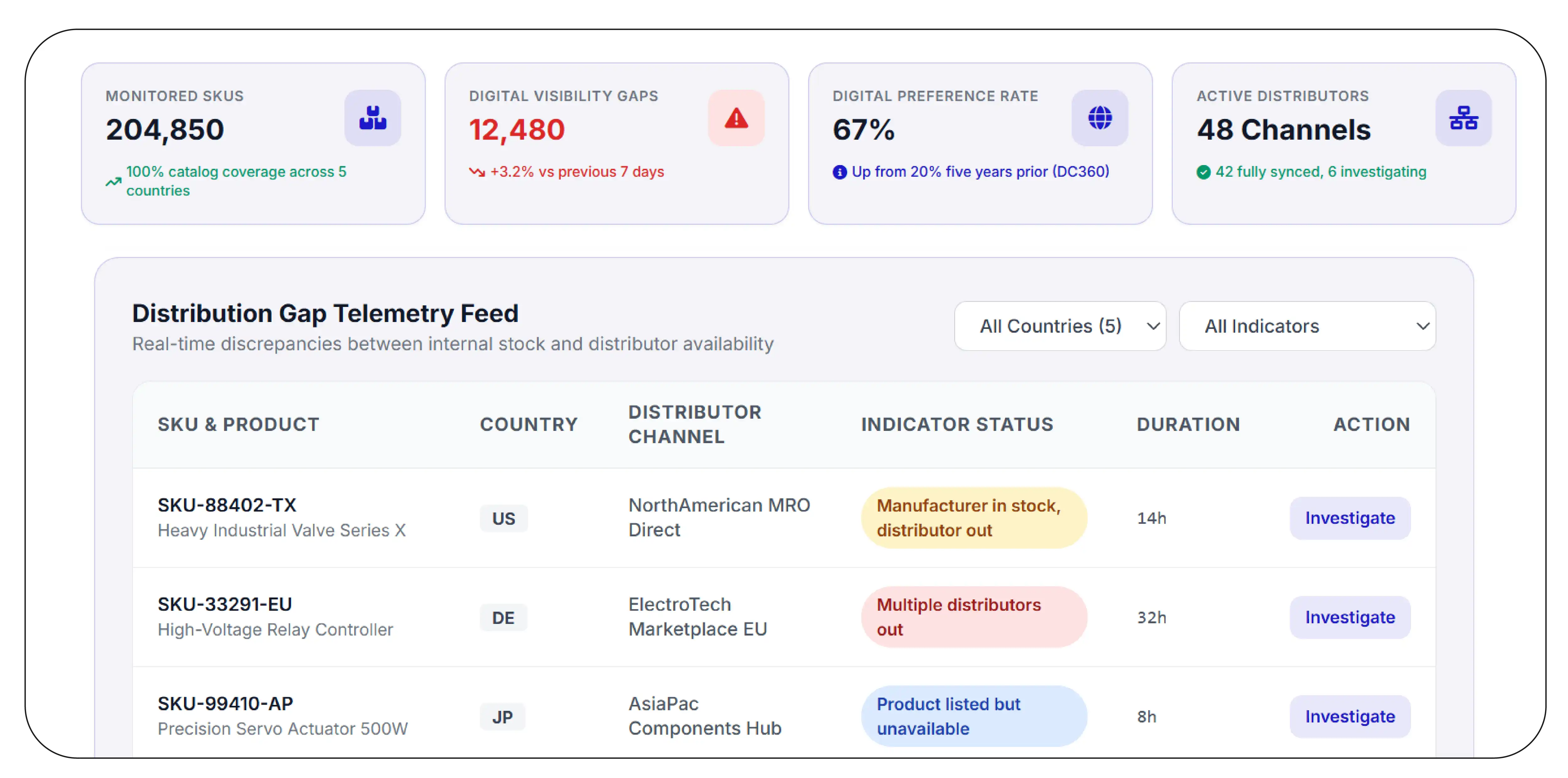Click the MONITORED SKUS card label
The image size is (1568, 778).
(x=174, y=95)
